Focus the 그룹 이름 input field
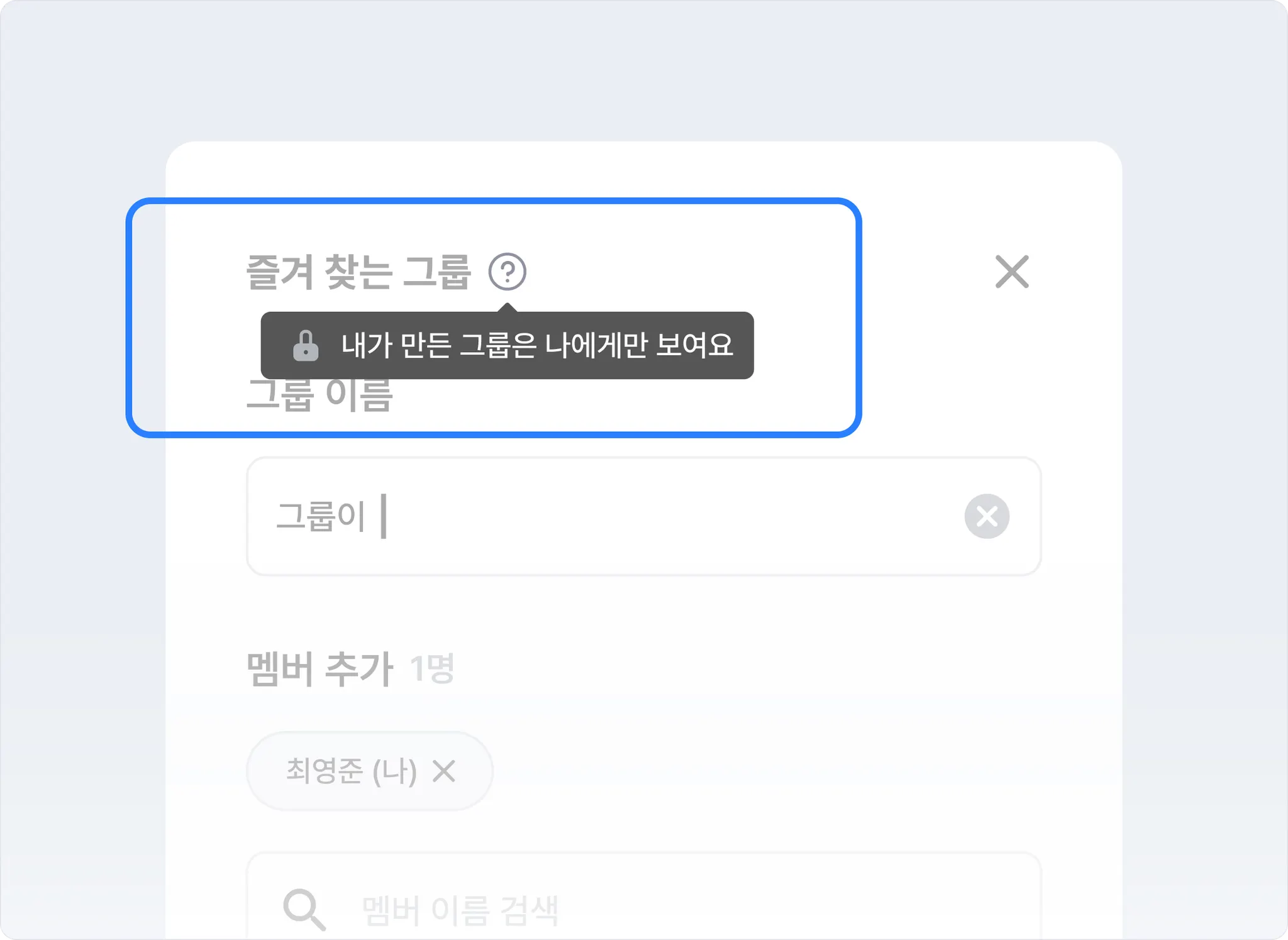 [x=629, y=516]
